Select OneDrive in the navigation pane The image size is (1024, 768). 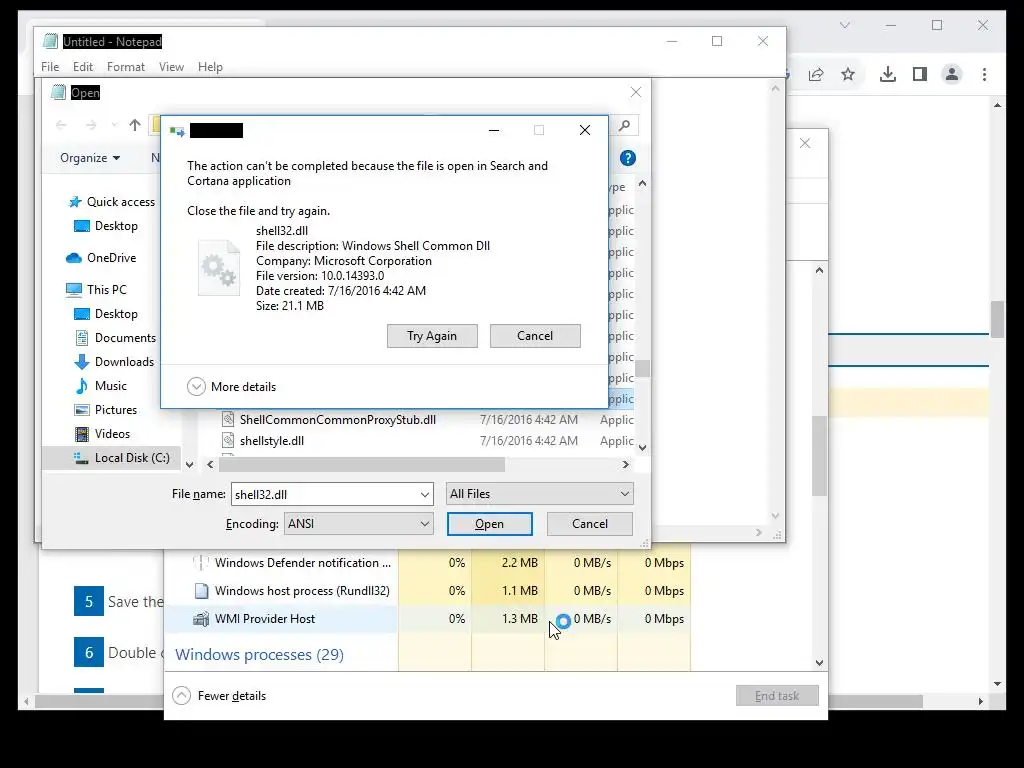pyautogui.click(x=101, y=258)
